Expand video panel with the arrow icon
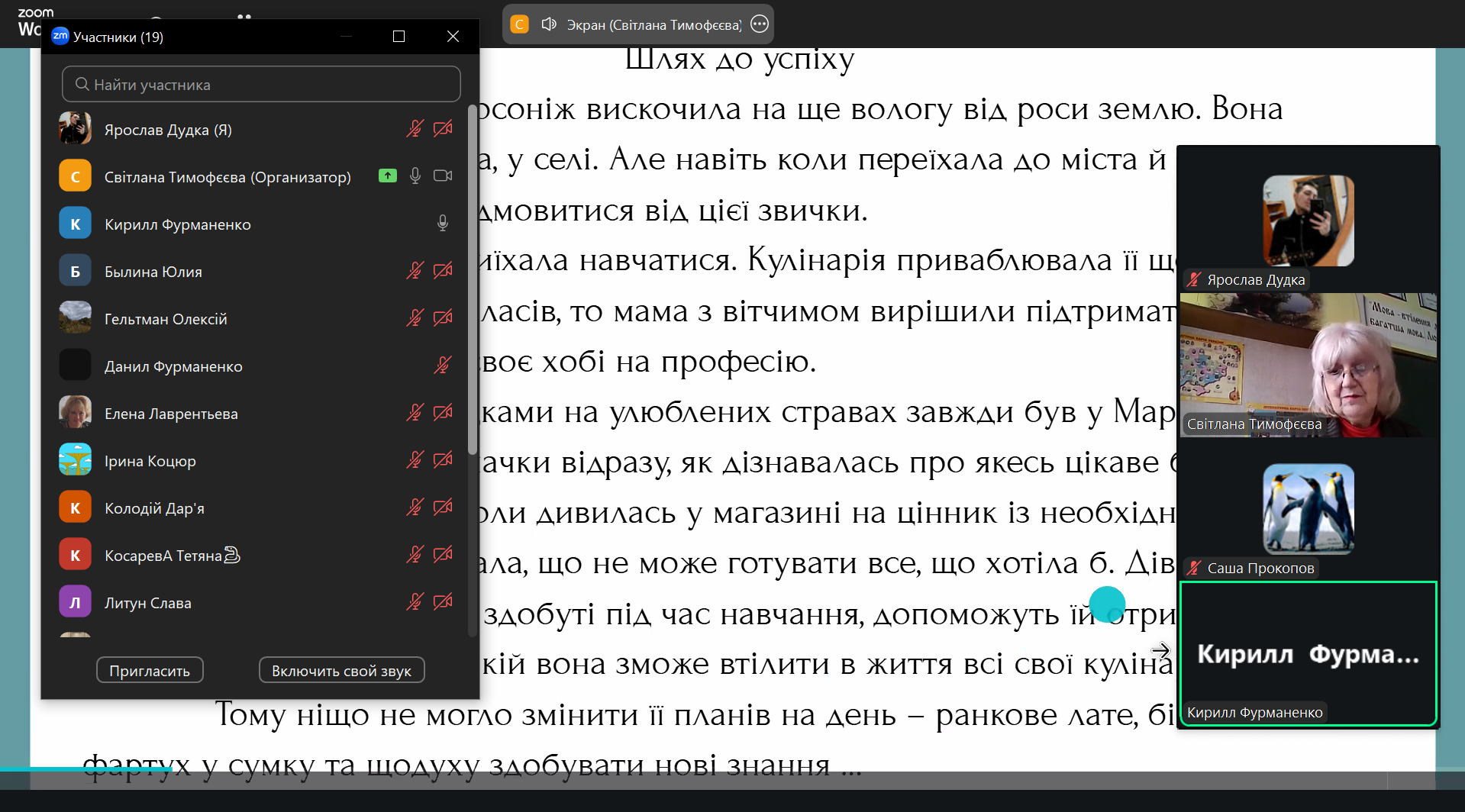 [1160, 650]
